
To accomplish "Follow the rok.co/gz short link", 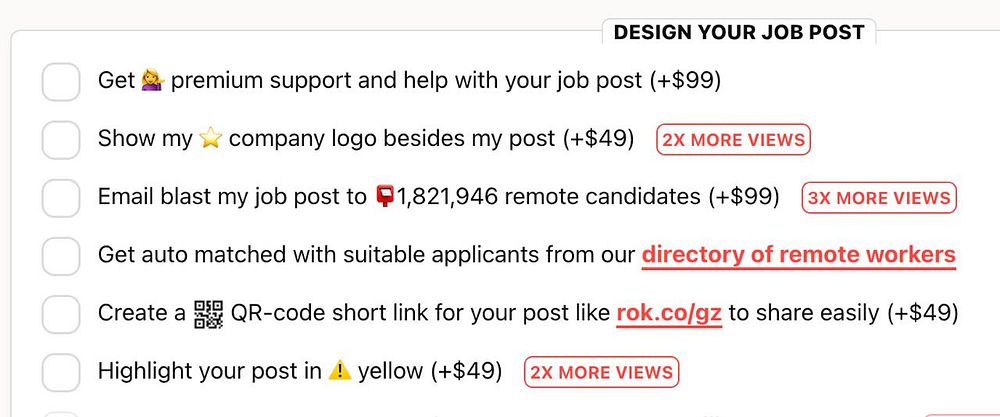I will [669, 313].
